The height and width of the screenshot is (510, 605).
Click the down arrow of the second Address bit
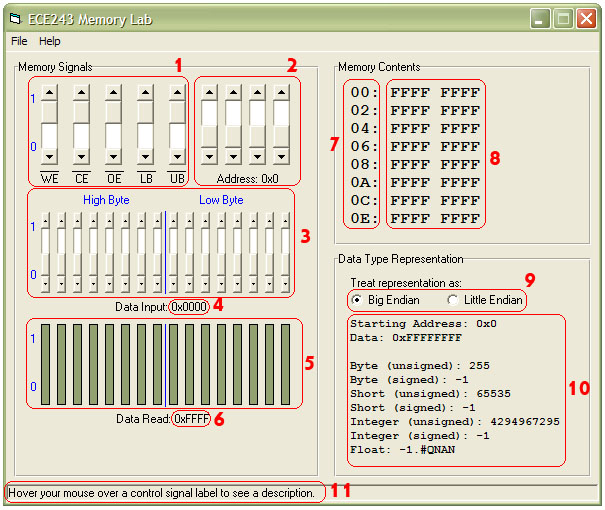click(233, 157)
